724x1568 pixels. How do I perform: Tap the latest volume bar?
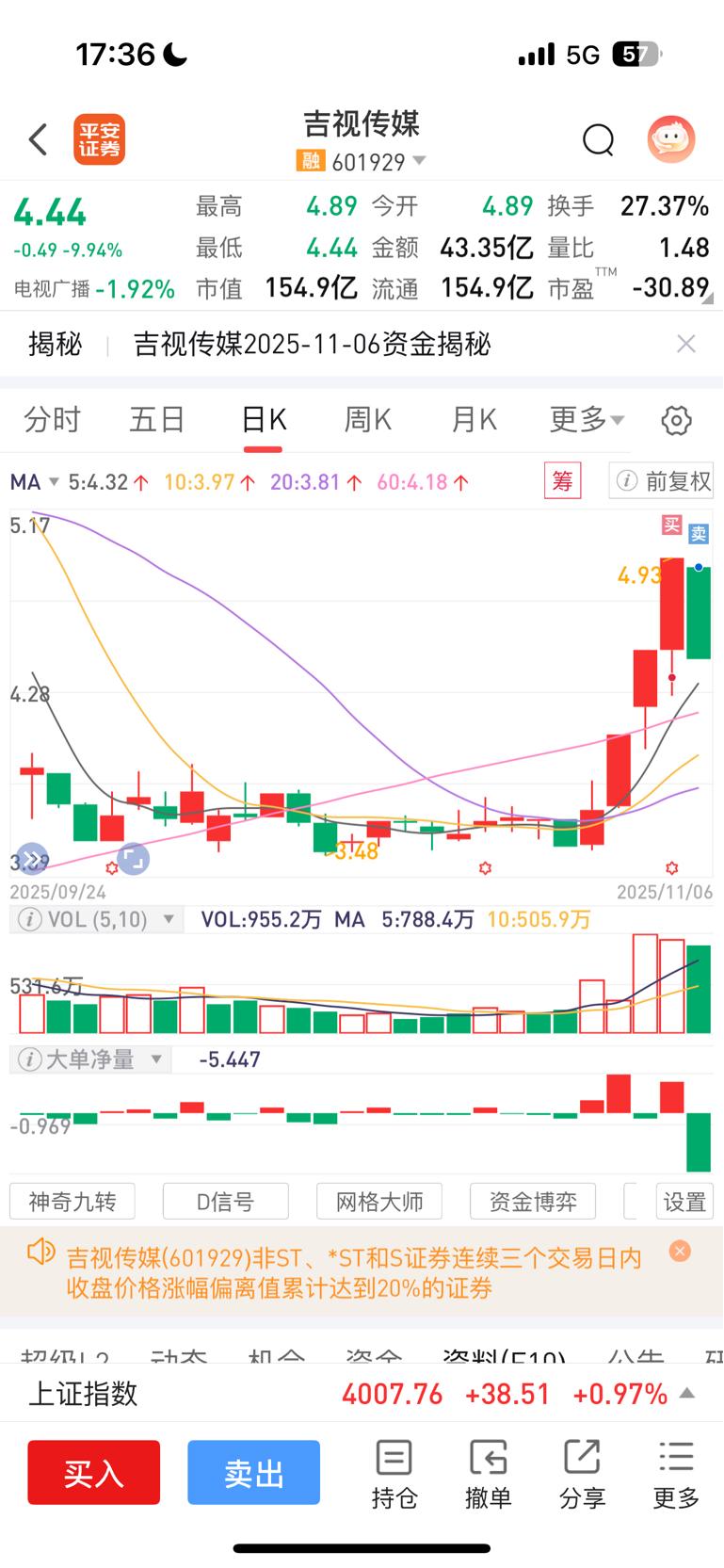[699, 989]
